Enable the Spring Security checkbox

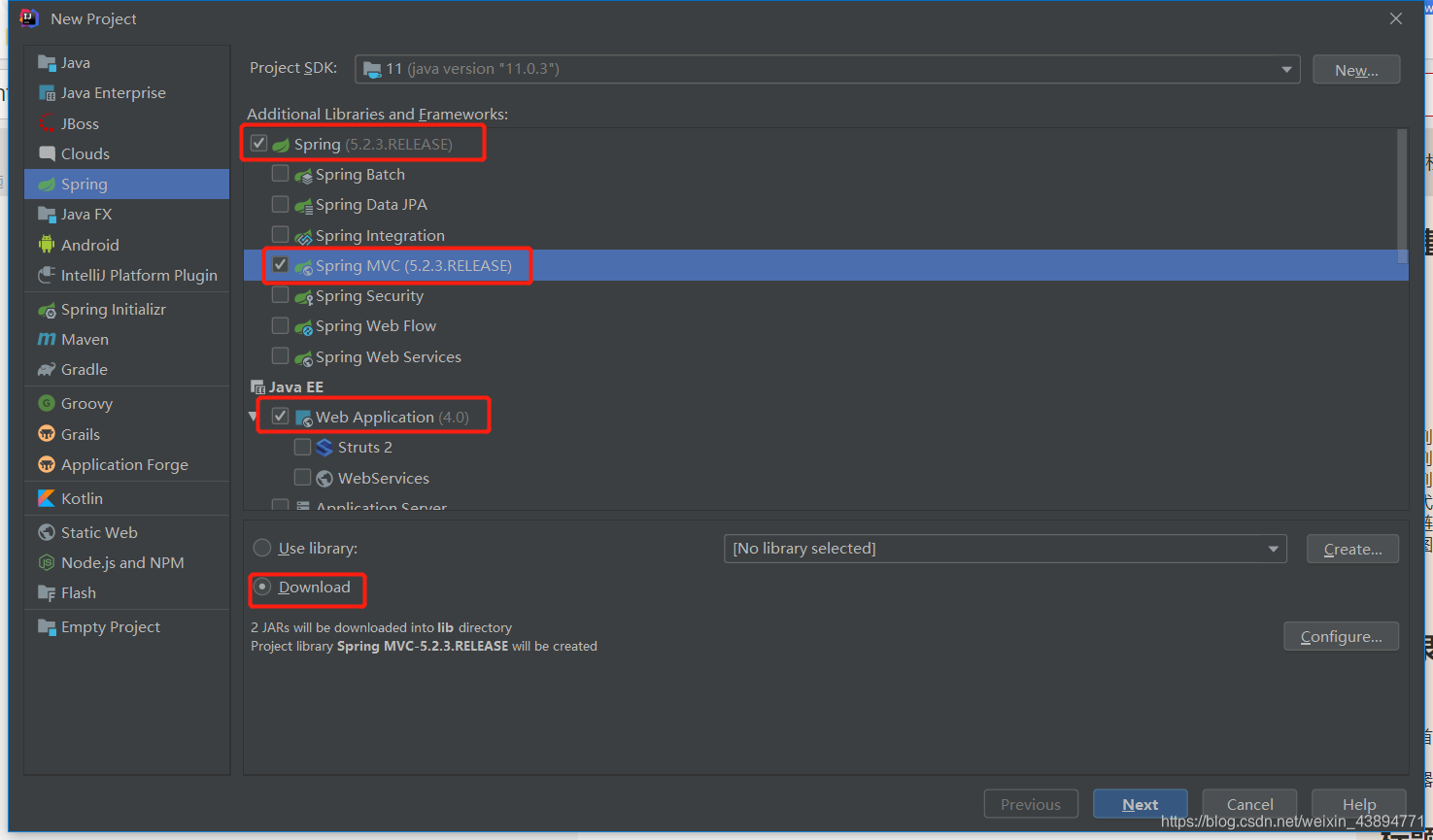point(280,295)
